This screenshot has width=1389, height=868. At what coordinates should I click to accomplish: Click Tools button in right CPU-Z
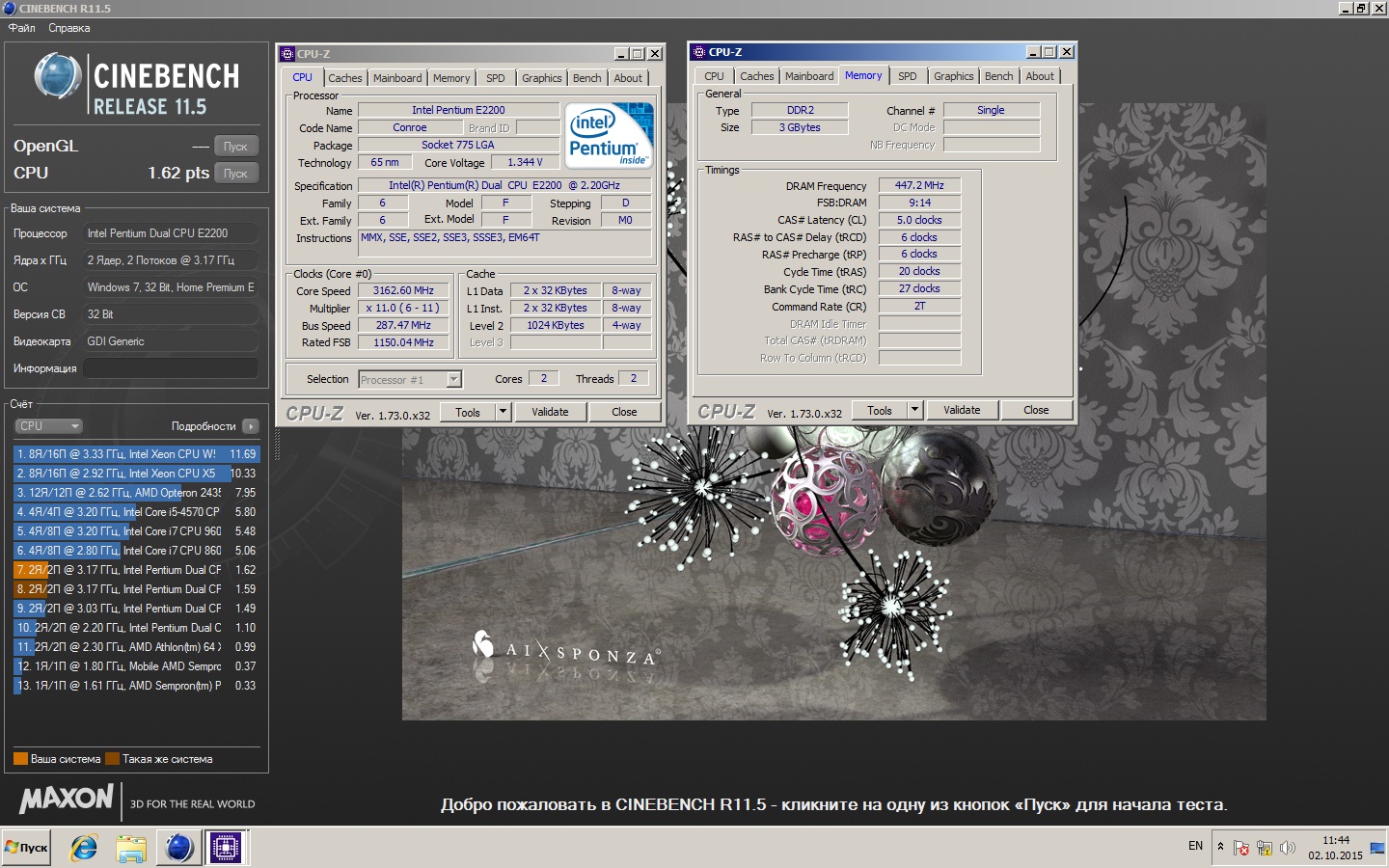(x=880, y=410)
